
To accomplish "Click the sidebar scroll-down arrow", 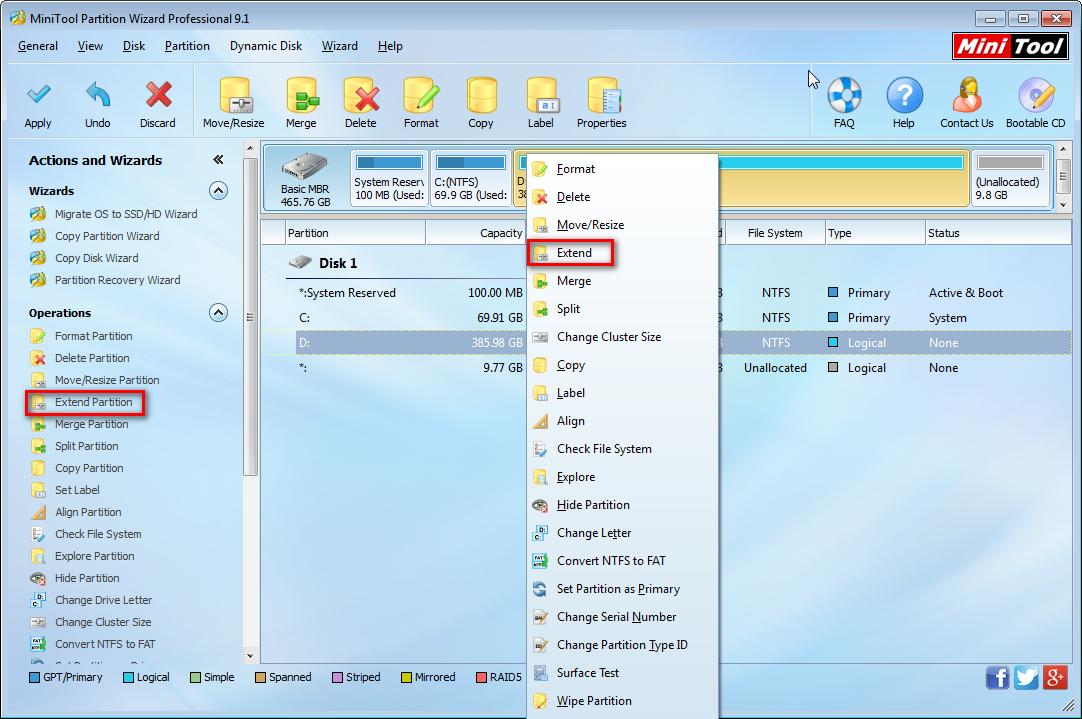I will pyautogui.click(x=250, y=656).
